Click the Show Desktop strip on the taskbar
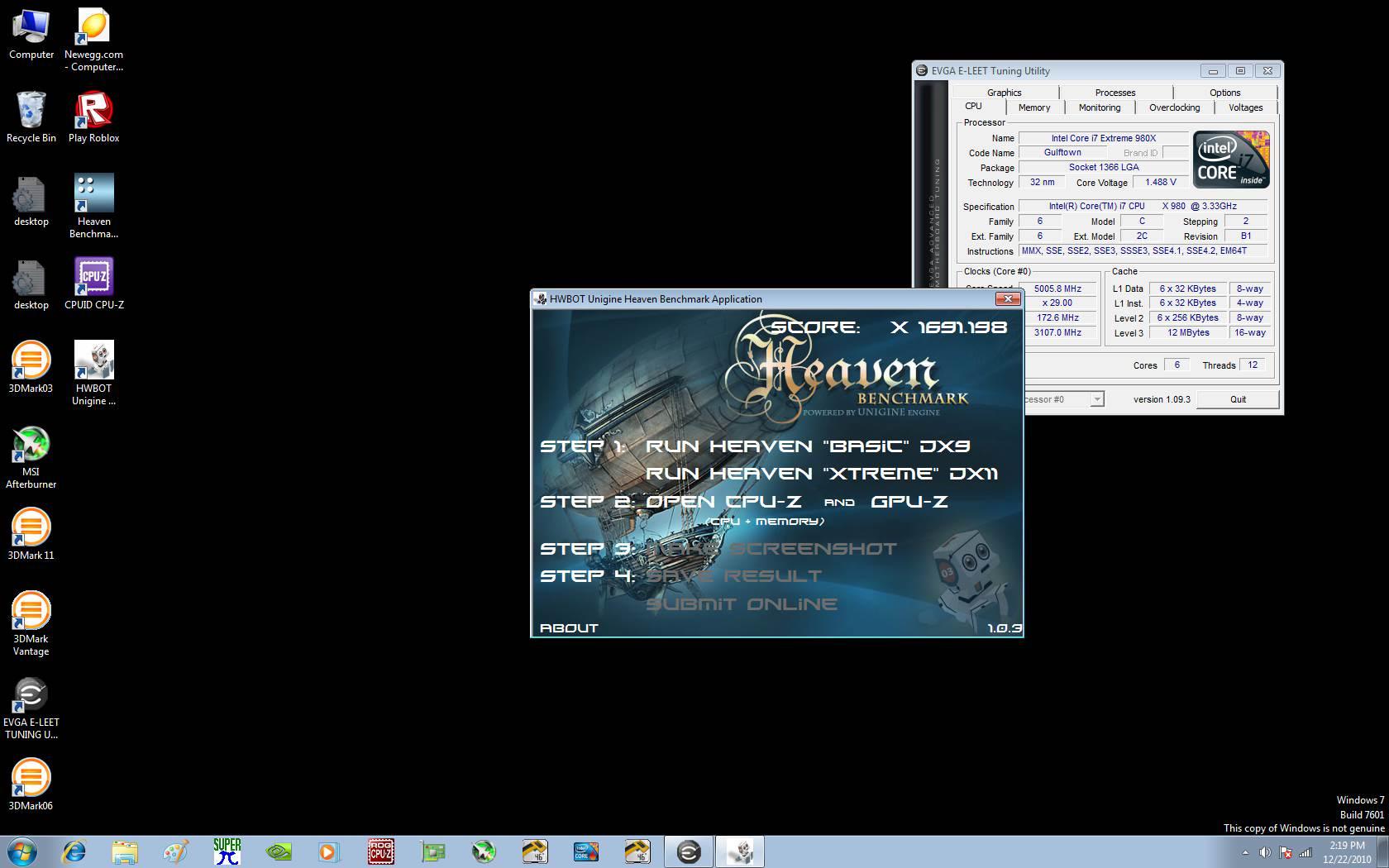This screenshot has height=868, width=1389. click(x=1383, y=851)
